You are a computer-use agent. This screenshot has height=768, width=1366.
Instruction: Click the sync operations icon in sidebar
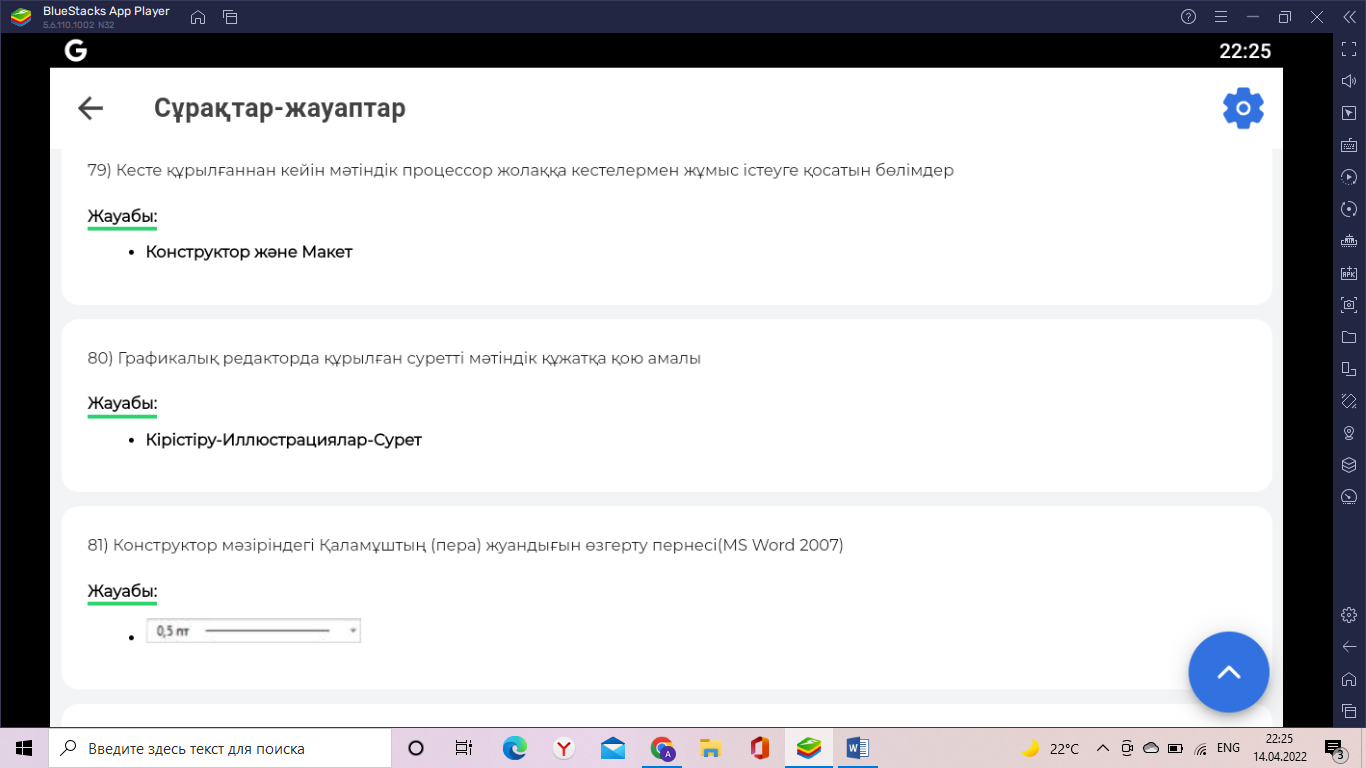pyautogui.click(x=1349, y=209)
